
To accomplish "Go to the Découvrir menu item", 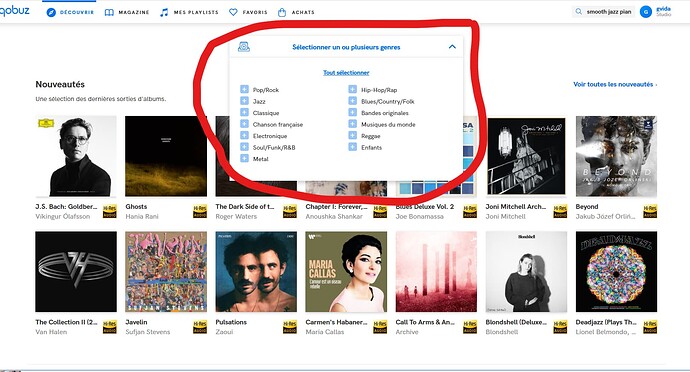I will click(77, 12).
